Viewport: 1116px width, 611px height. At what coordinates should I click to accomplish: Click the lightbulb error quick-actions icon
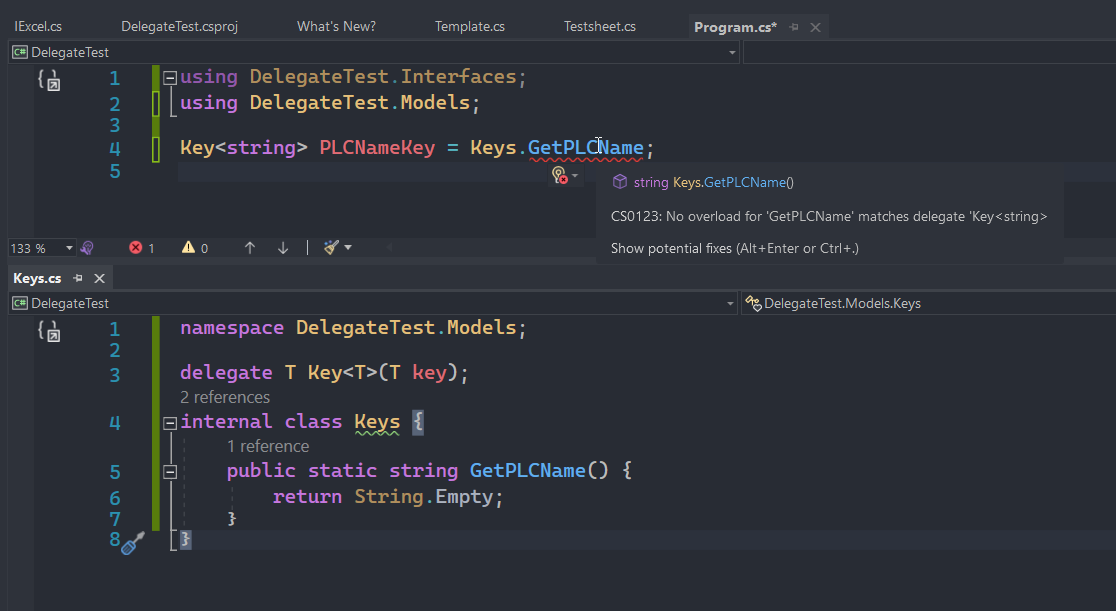(560, 175)
